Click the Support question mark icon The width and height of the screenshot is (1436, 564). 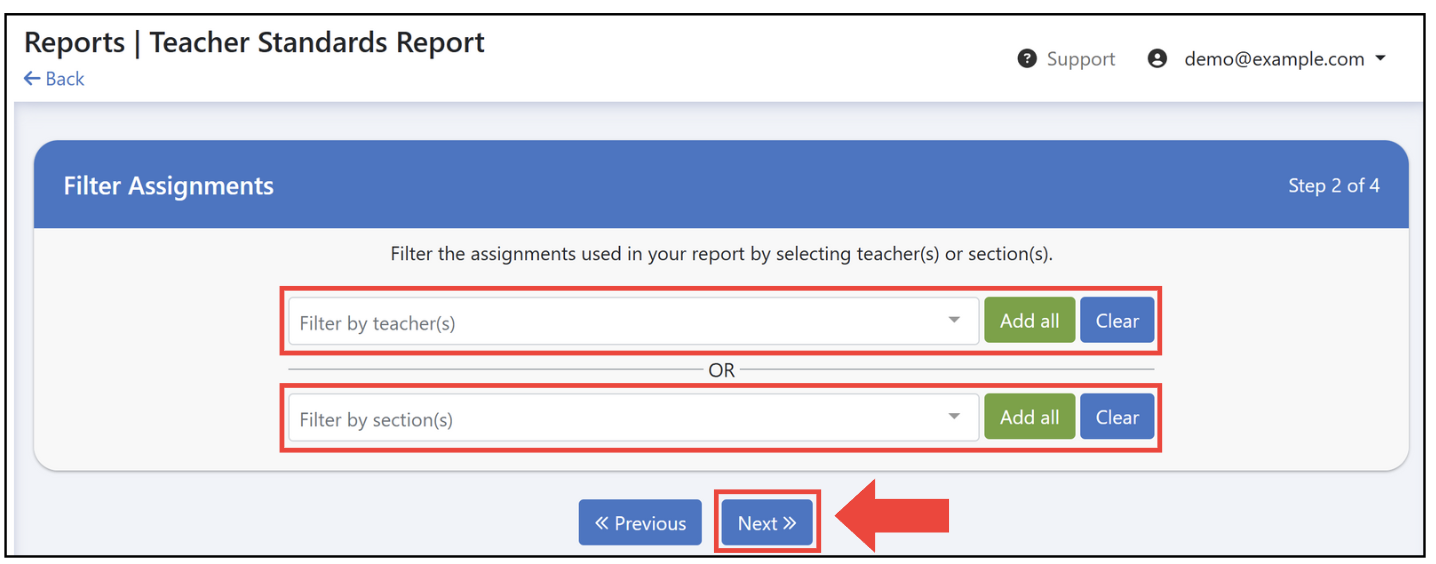pyautogui.click(x=1027, y=59)
